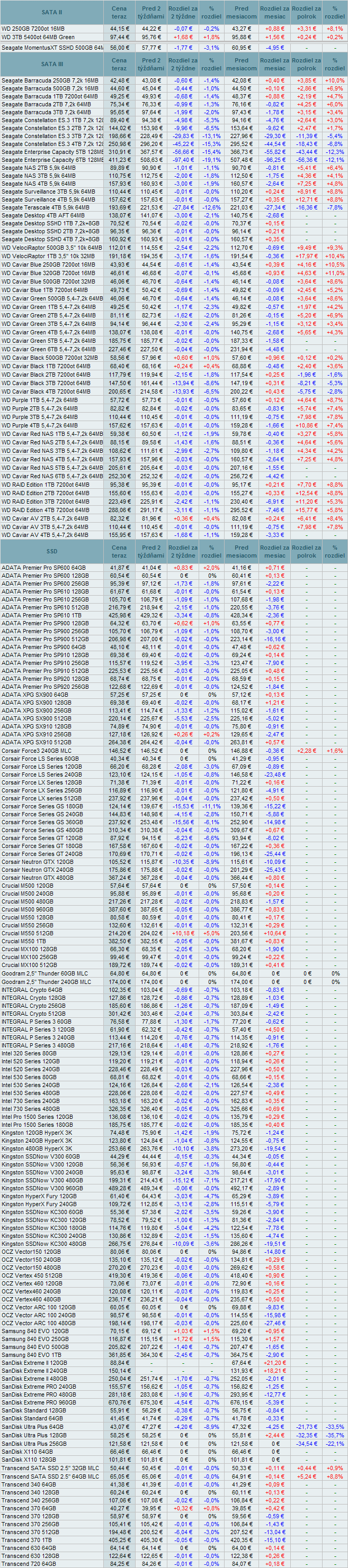Select 'Pred mesiacom' header in the SSD section
The height and width of the screenshot is (1568, 348).
coord(242,551)
